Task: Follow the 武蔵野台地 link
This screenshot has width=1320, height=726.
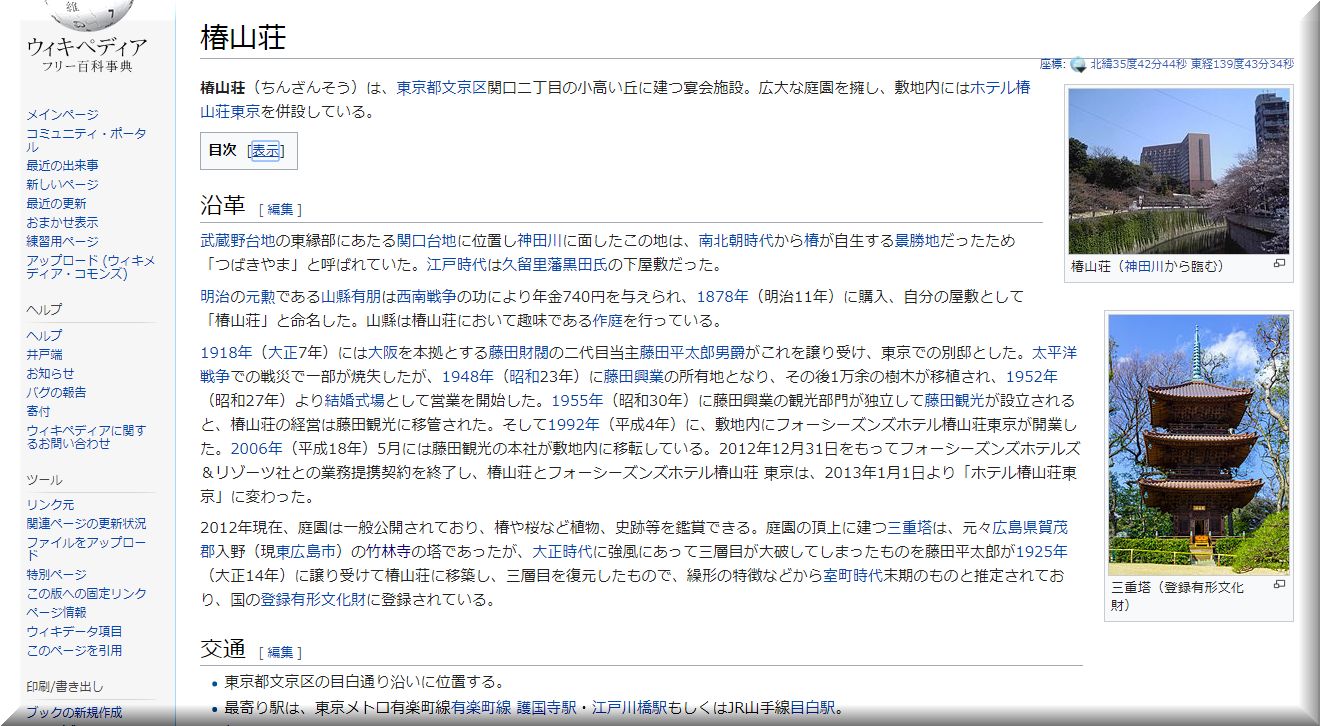Action: click(237, 241)
